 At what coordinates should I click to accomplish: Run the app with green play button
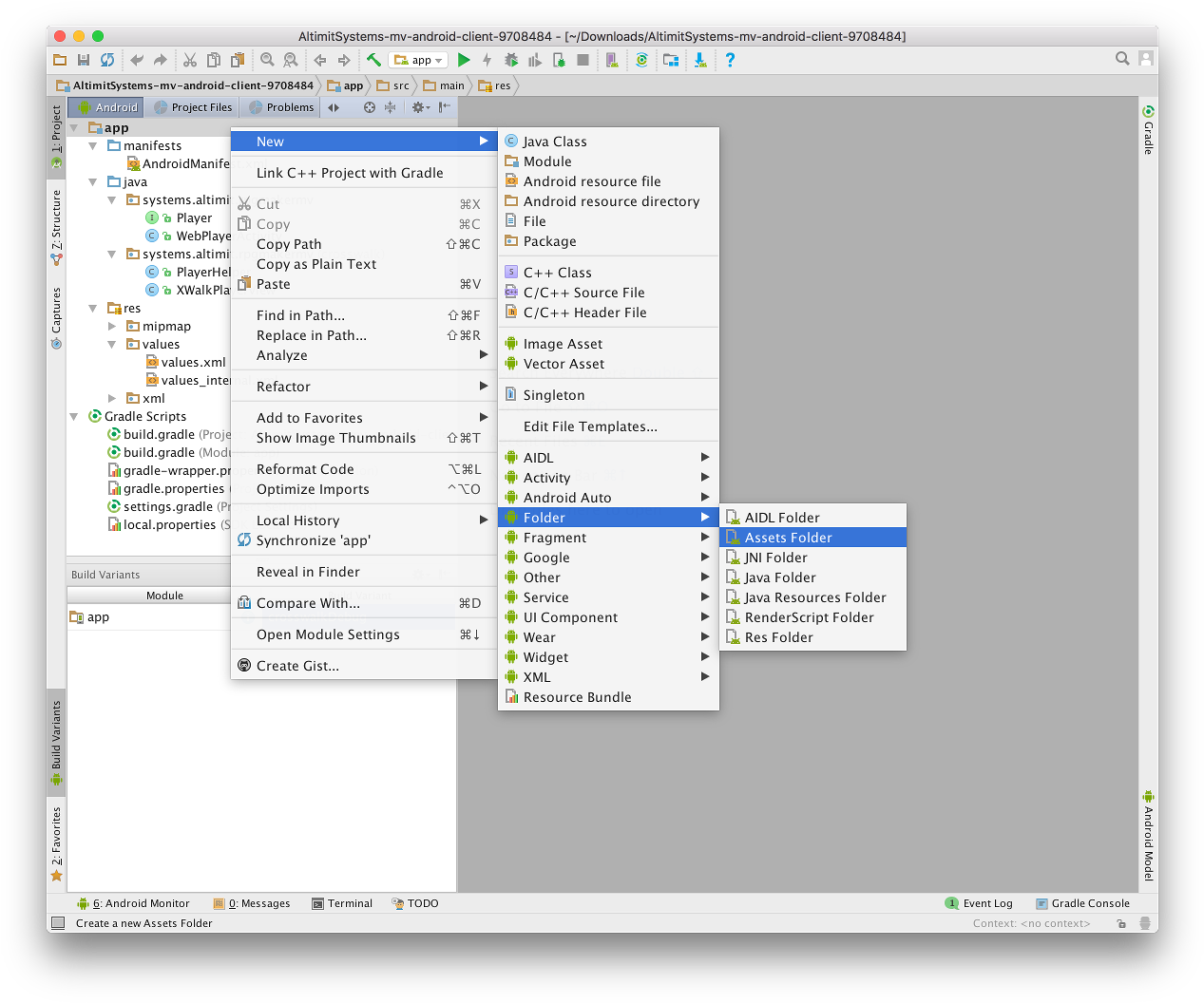coord(464,60)
